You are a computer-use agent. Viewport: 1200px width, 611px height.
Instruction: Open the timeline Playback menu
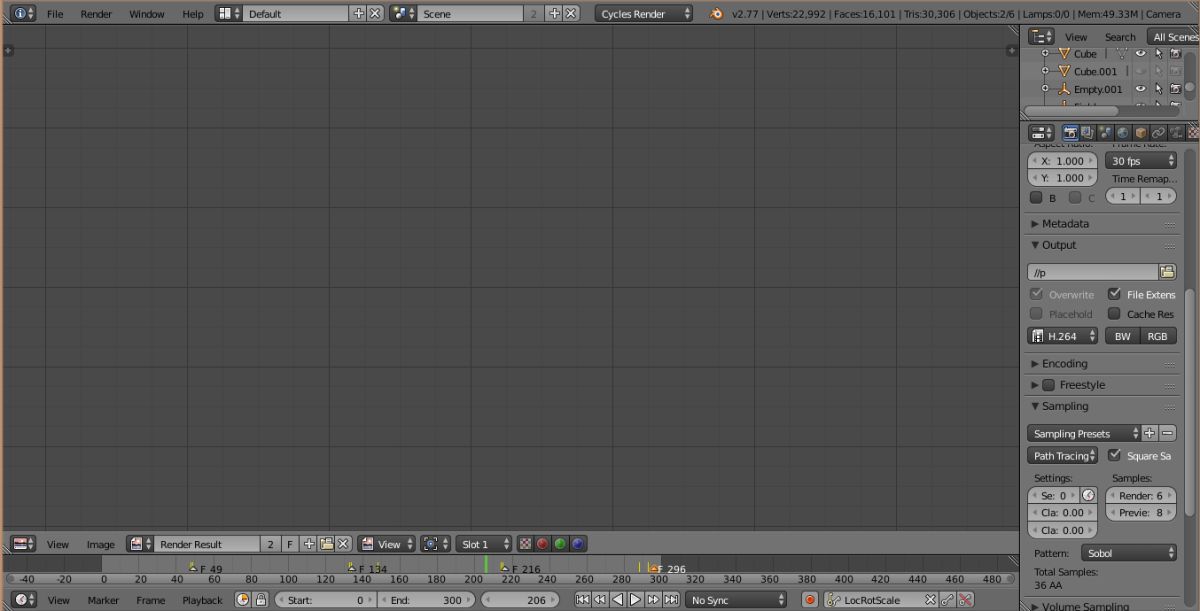click(202, 600)
